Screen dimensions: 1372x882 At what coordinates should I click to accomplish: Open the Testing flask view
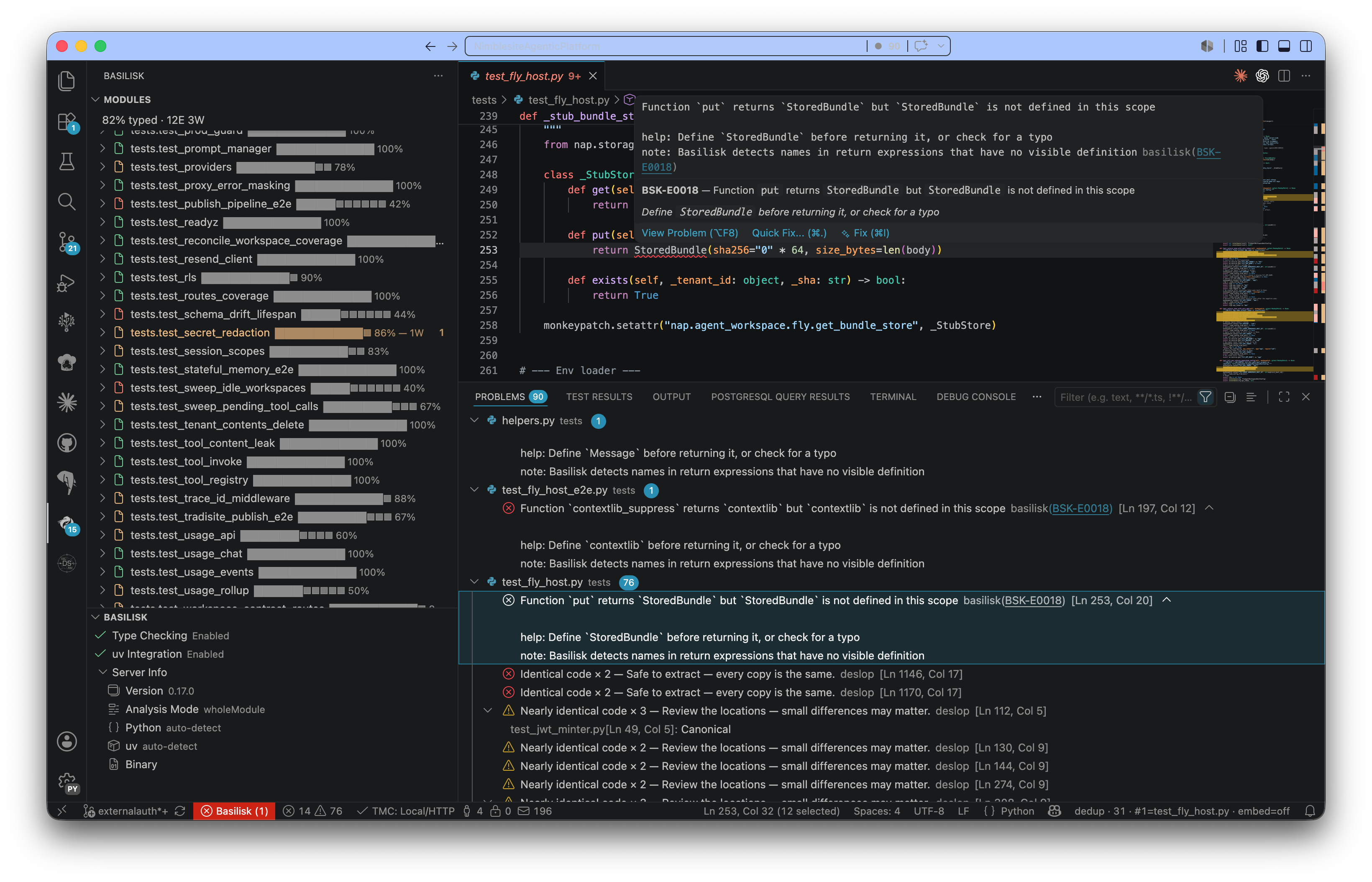point(67,162)
